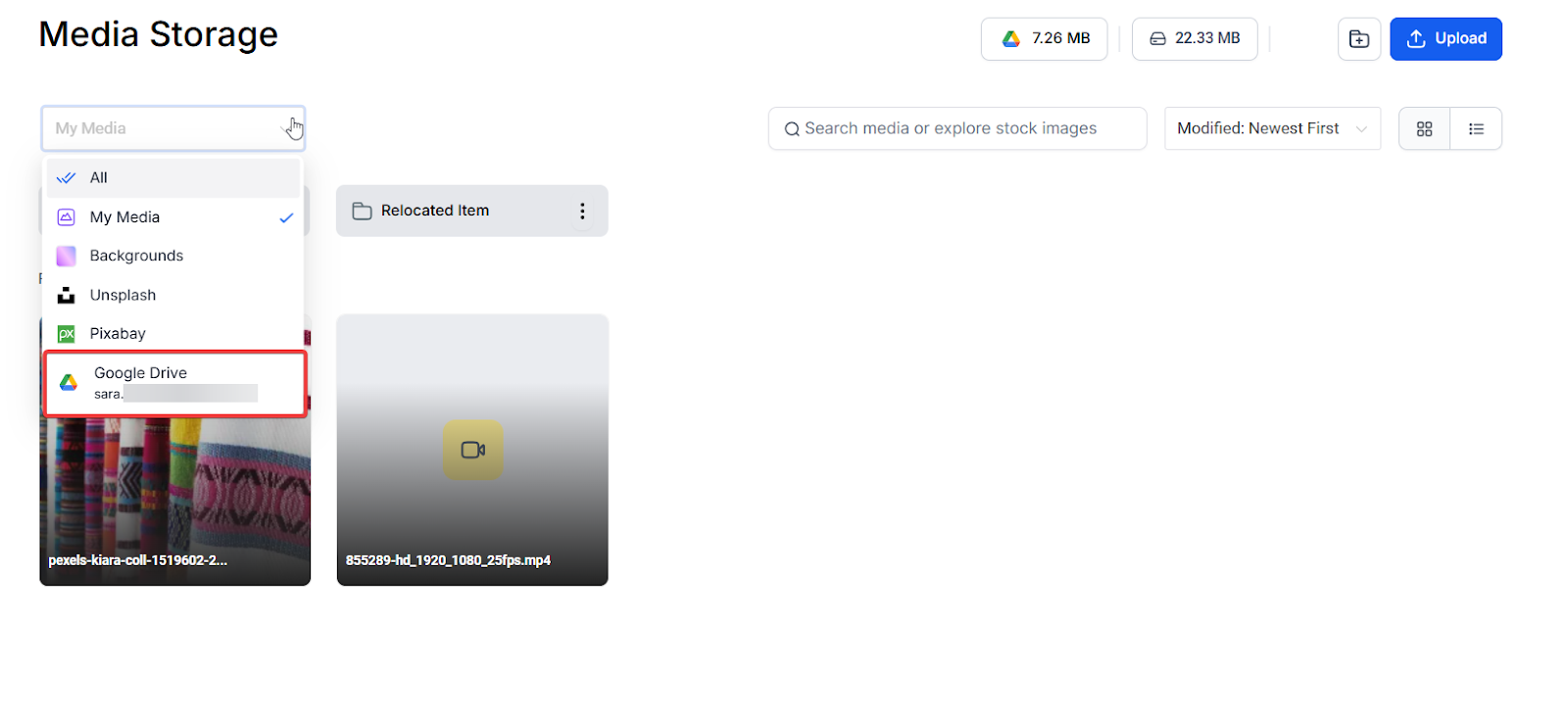Click the pexels-kiara-coll-1519602-2... filename label
This screenshot has height=716, width=1568.
(x=138, y=560)
